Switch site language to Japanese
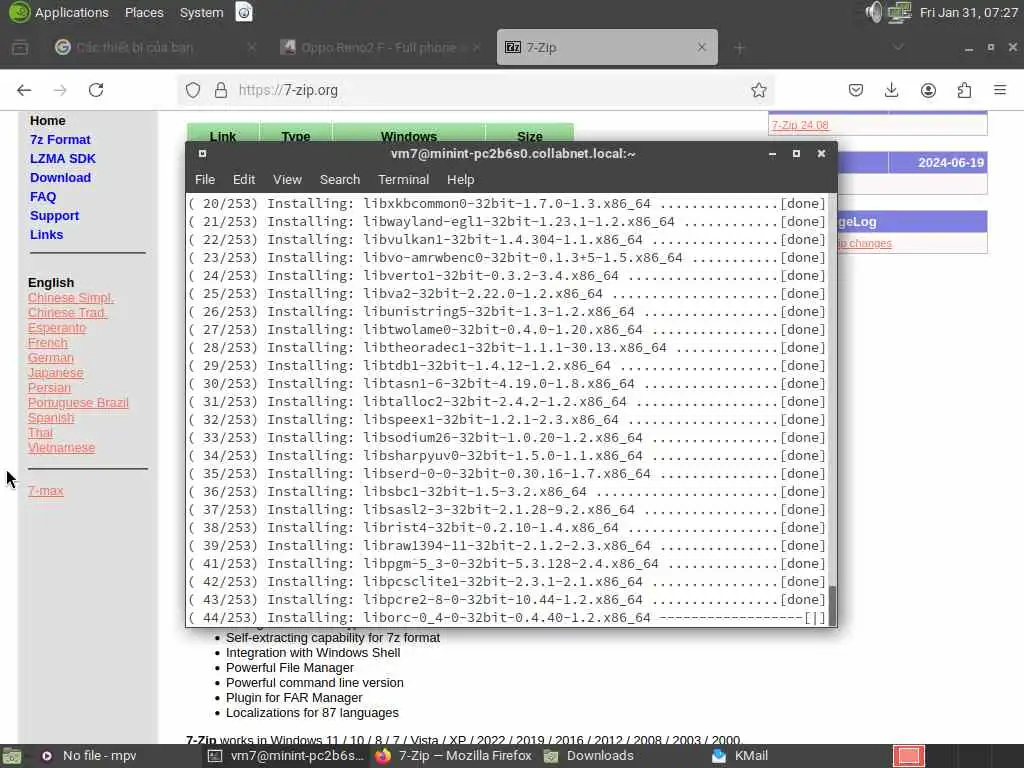 (56, 373)
